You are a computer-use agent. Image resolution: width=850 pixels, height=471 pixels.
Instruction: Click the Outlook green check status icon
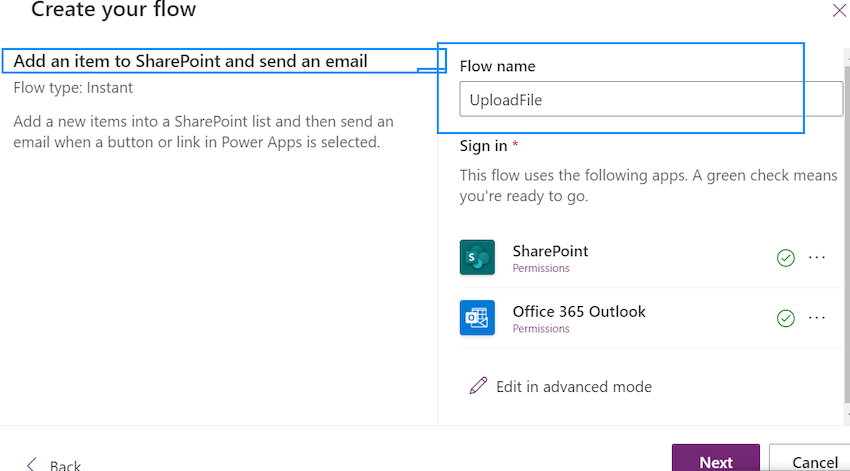[785, 318]
